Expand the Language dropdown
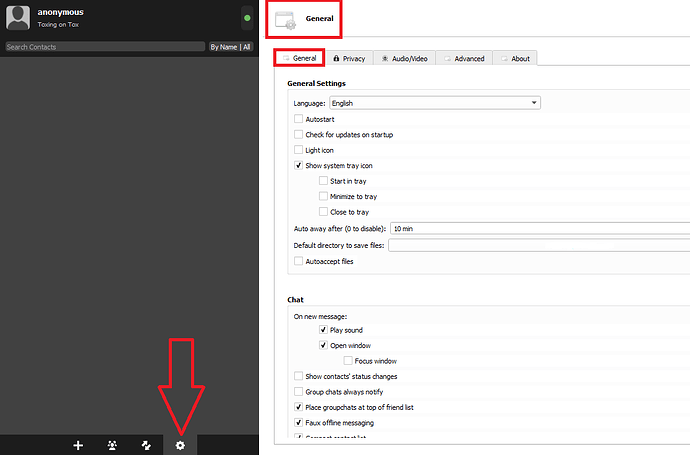Image resolution: width=690 pixels, height=455 pixels. pos(435,103)
